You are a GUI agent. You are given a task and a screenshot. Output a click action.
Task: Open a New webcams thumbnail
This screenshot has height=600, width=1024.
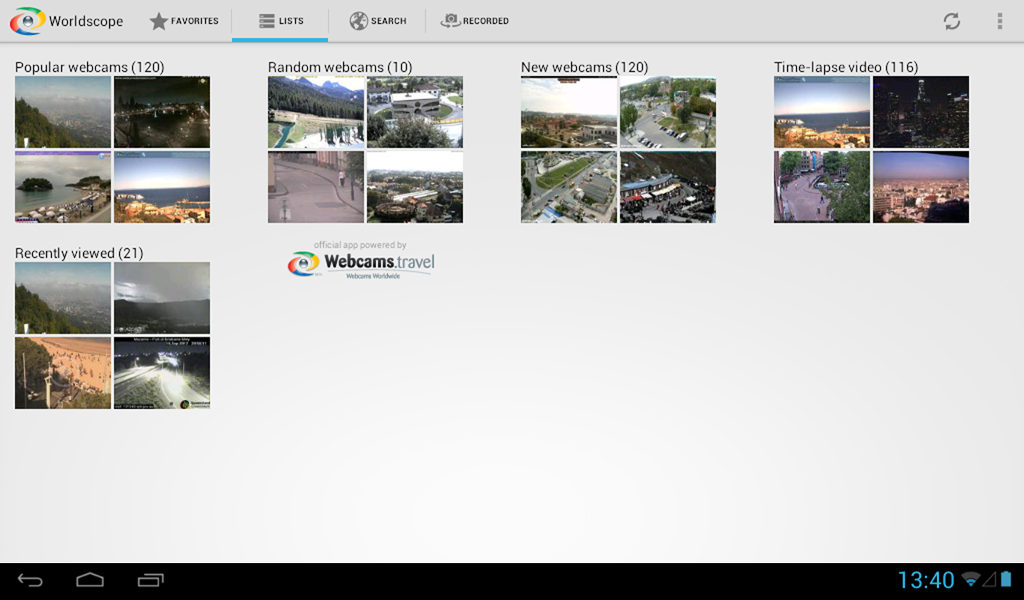point(567,112)
